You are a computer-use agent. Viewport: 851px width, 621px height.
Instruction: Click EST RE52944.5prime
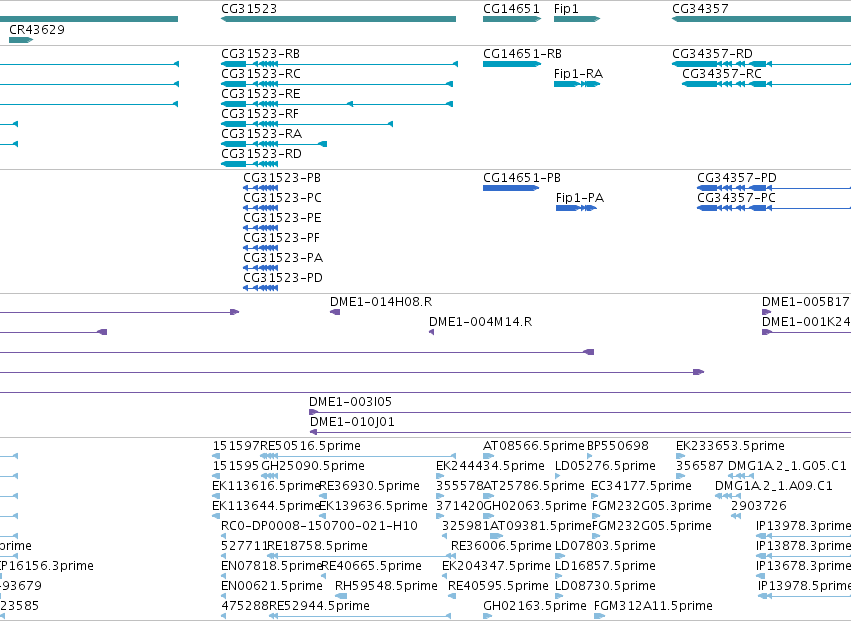319,606
